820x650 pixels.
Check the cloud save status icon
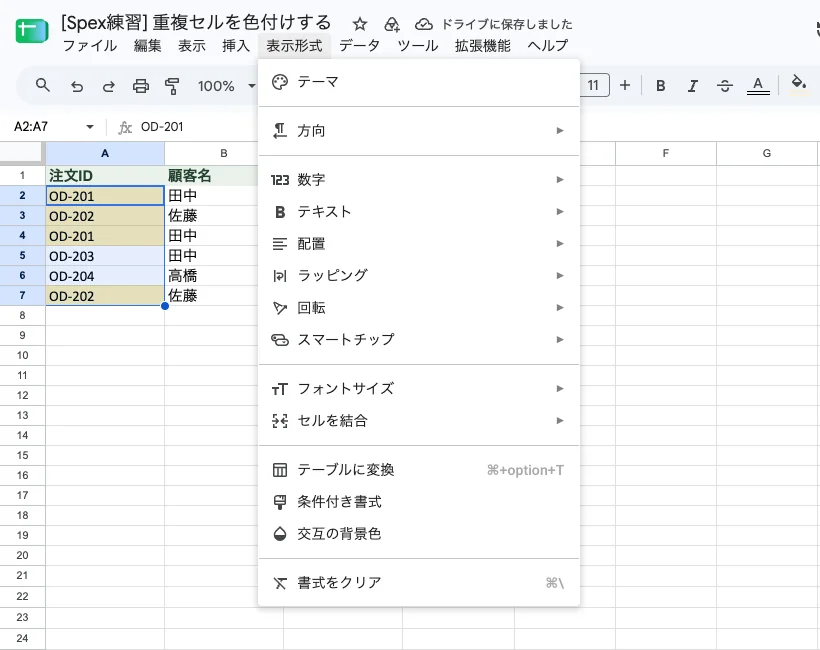424,24
